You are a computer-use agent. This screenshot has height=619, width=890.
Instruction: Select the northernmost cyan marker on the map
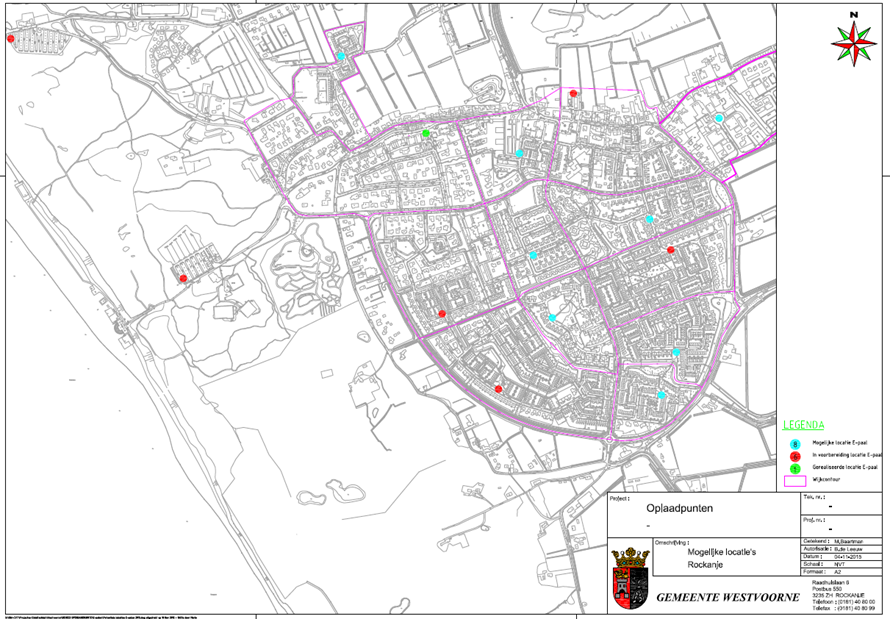click(341, 56)
